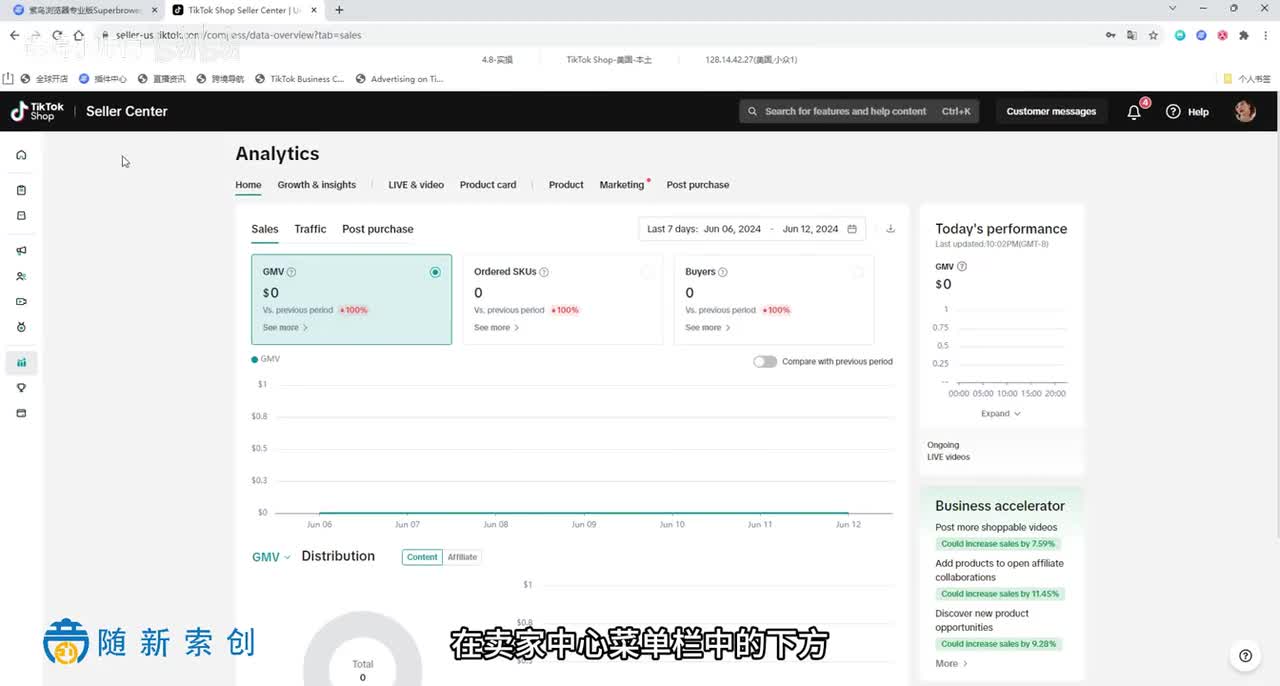1280x686 pixels.
Task: Click Add products to open affiliate collaborations
Action: click(x=1000, y=570)
